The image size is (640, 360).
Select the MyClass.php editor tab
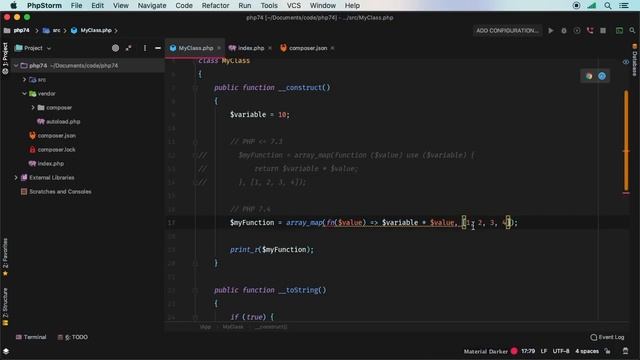[196, 48]
